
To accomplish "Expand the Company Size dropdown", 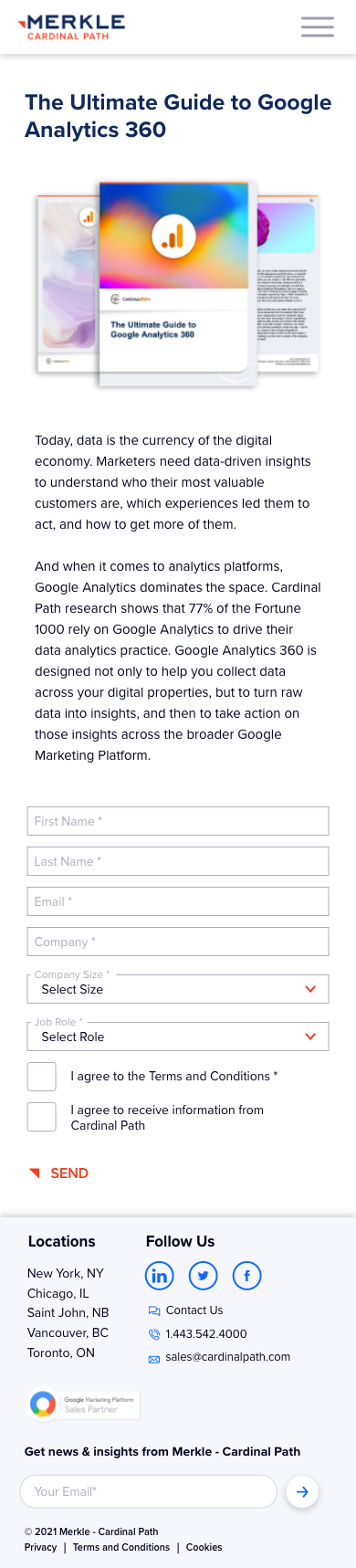I will click(178, 989).
